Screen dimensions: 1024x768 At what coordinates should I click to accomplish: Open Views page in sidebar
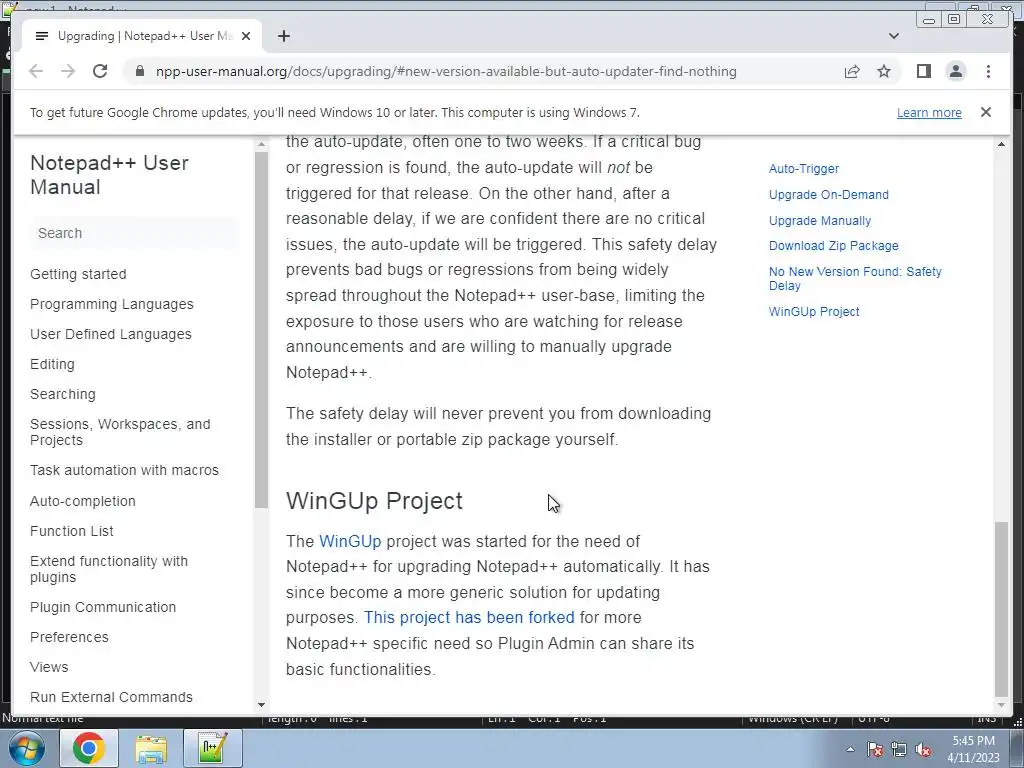pos(49,667)
